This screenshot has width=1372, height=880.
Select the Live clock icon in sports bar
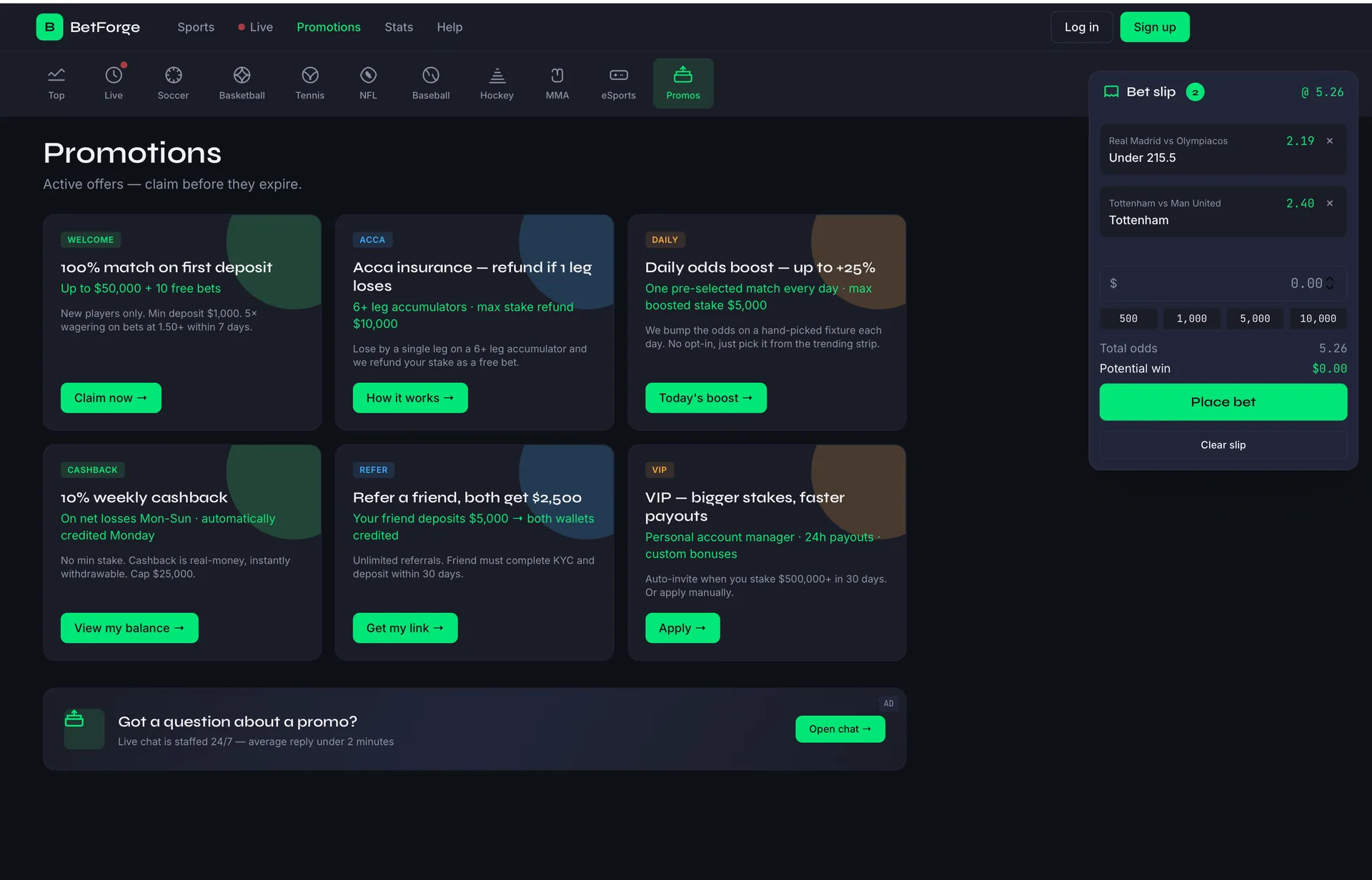pyautogui.click(x=114, y=83)
